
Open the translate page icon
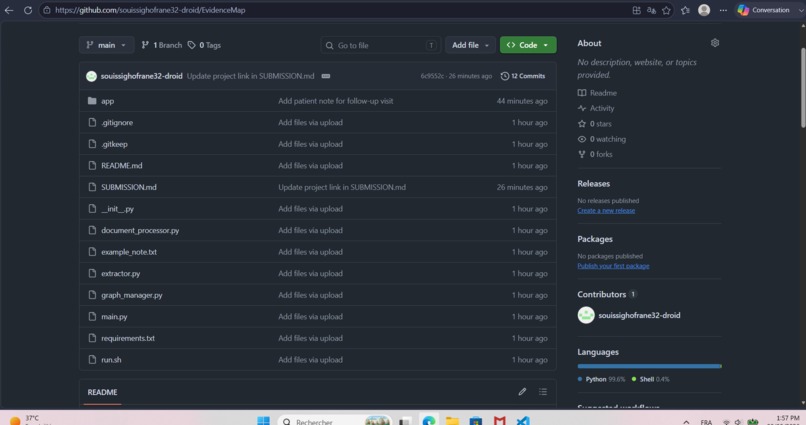click(651, 10)
